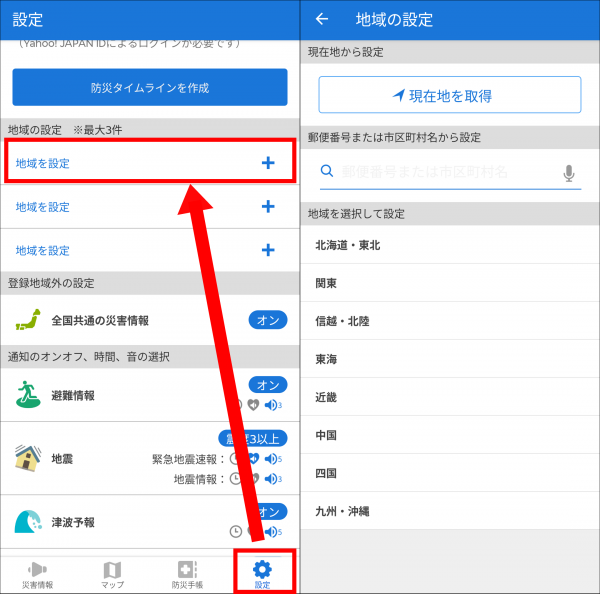Tap the 震度3以上 setting for 地震
Screen dimensions: 600x594
pos(253,438)
